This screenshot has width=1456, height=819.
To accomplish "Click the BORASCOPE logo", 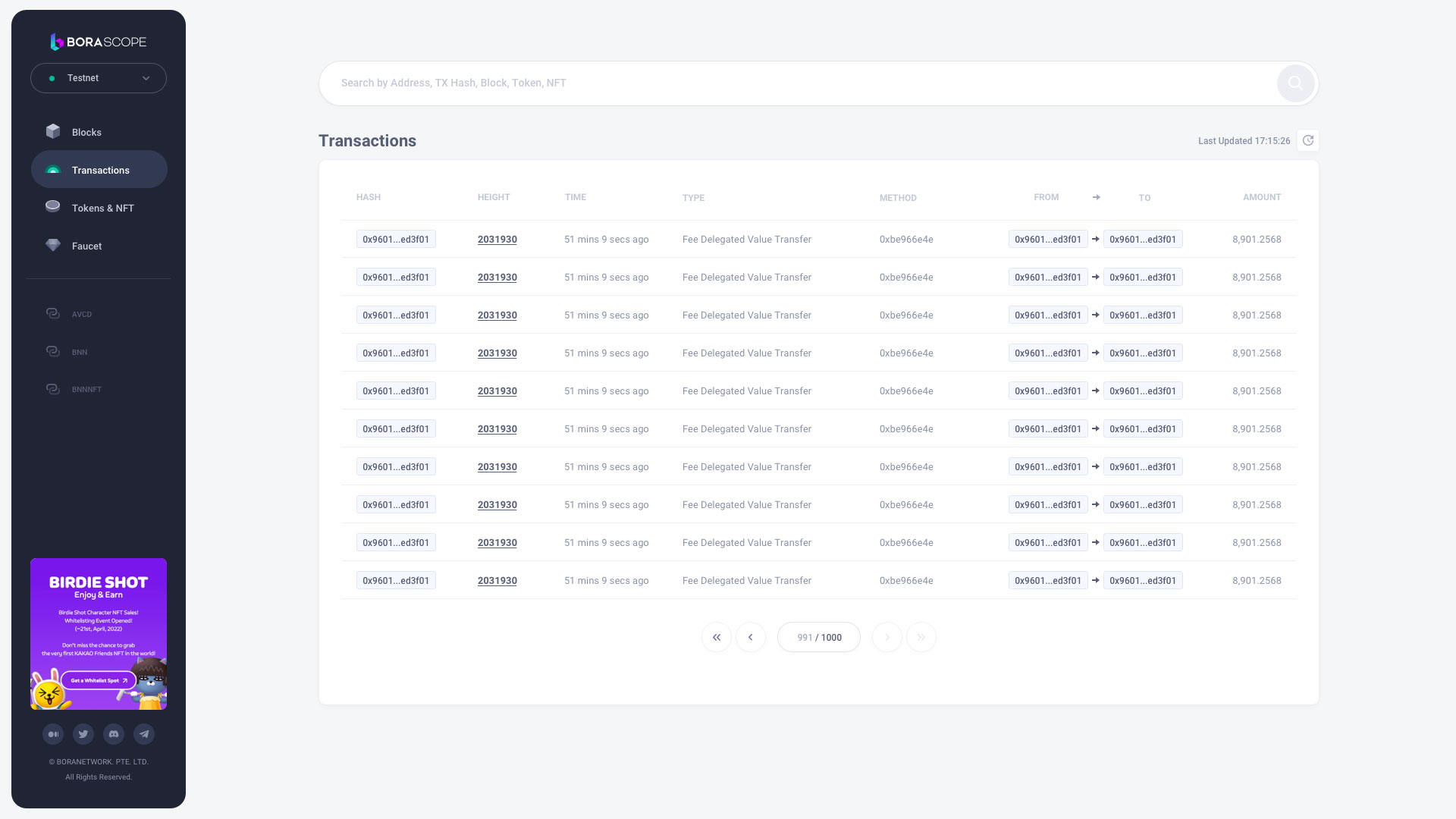I will pos(99,42).
